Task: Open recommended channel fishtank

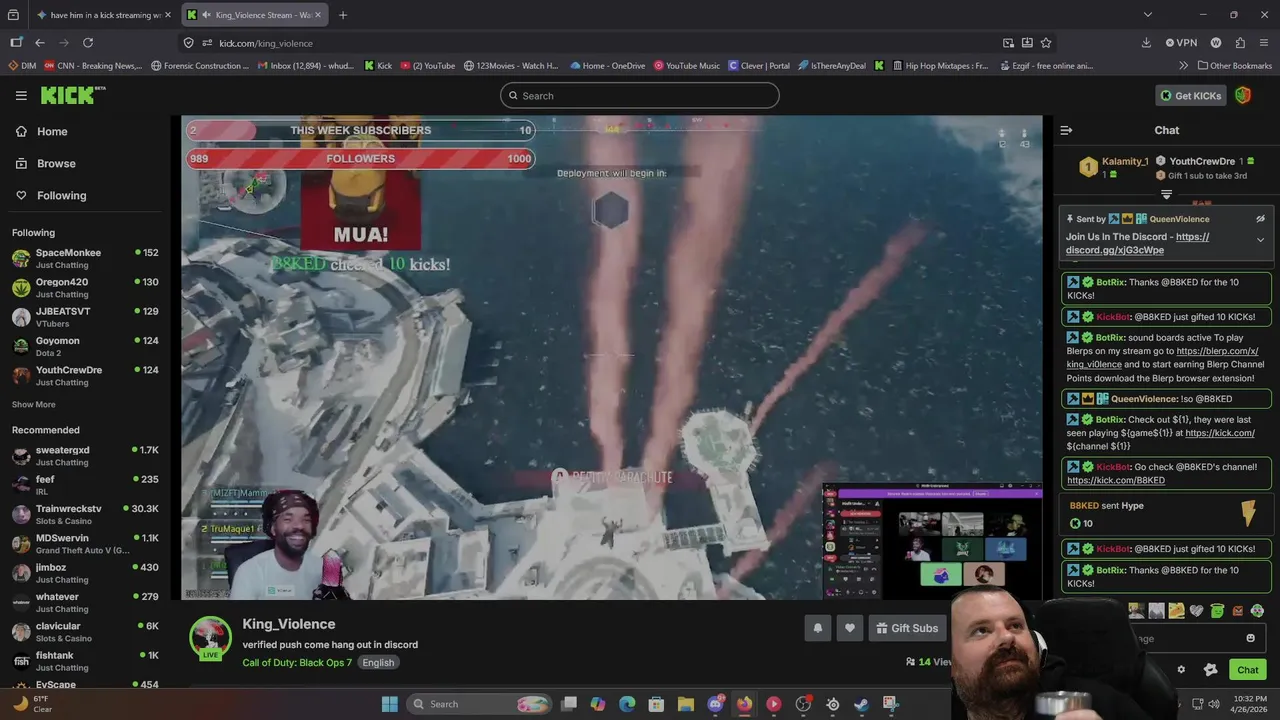Action: [x=85, y=661]
